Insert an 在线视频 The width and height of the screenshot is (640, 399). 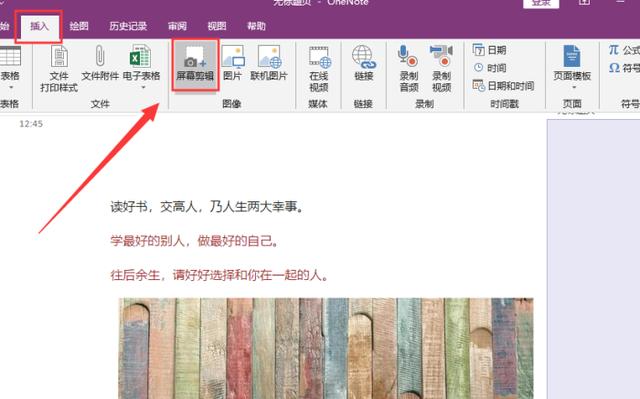[319, 69]
